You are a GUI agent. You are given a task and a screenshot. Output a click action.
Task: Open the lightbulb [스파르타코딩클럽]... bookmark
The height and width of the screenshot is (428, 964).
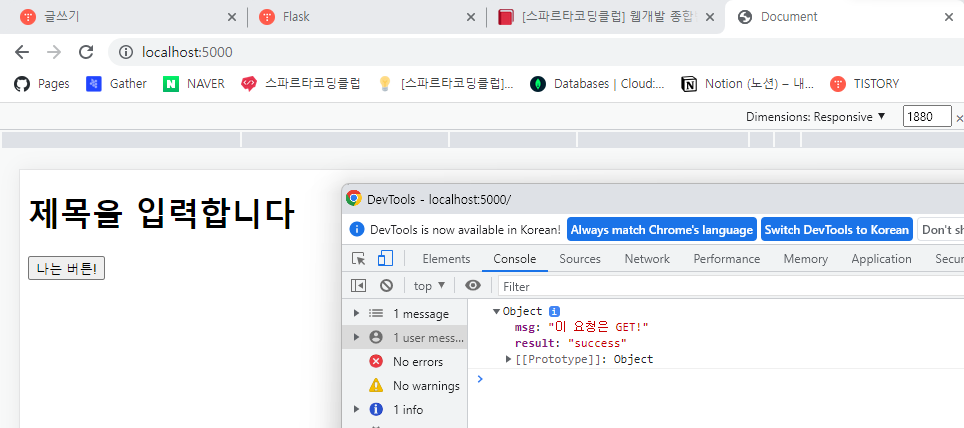[x=446, y=84]
